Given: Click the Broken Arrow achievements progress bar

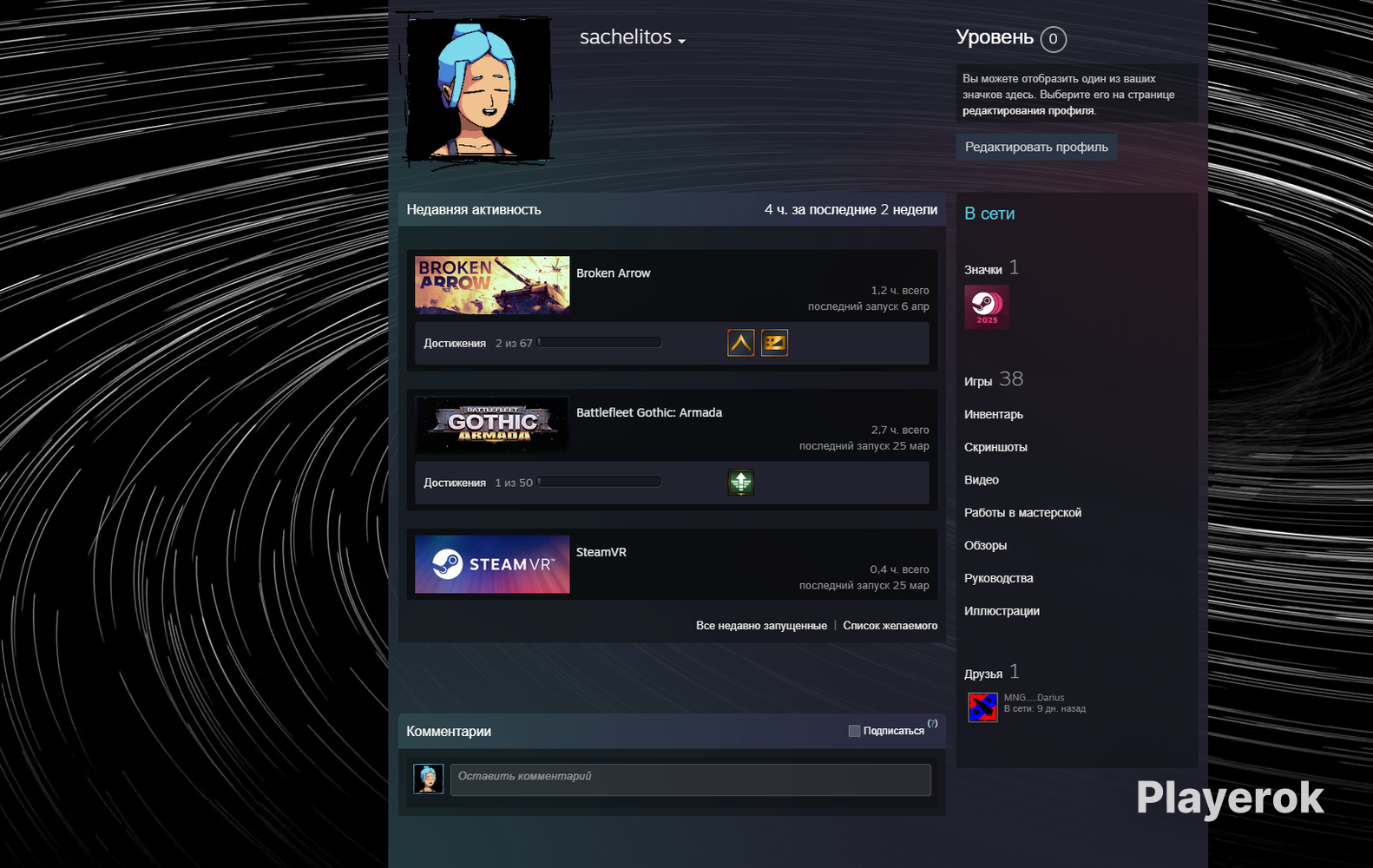Looking at the screenshot, I should [x=600, y=342].
